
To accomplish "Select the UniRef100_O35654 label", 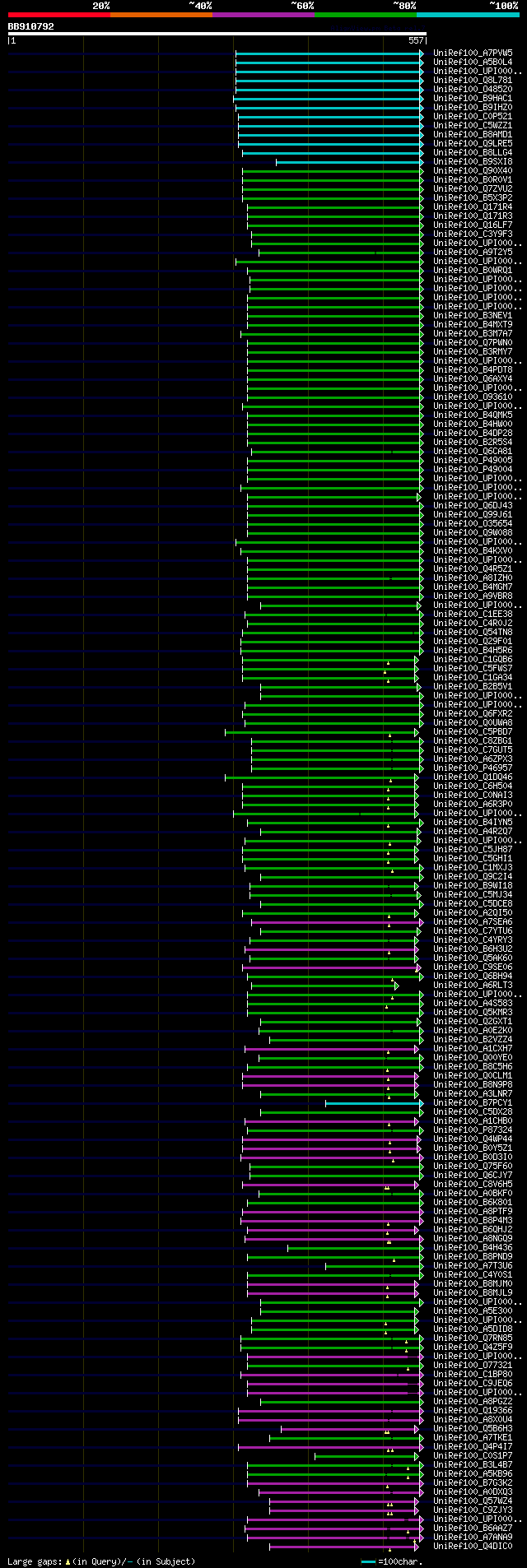I will (x=473, y=523).
